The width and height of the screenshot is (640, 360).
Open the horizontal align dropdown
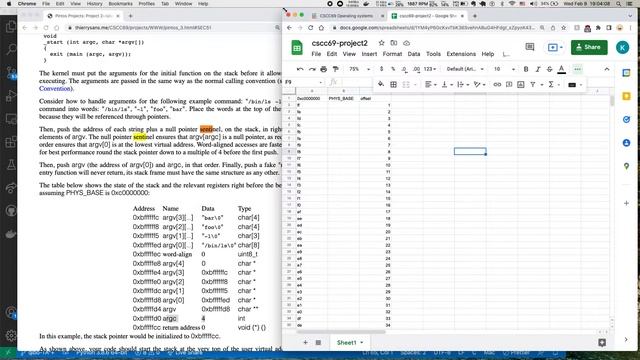pyautogui.click(x=430, y=84)
